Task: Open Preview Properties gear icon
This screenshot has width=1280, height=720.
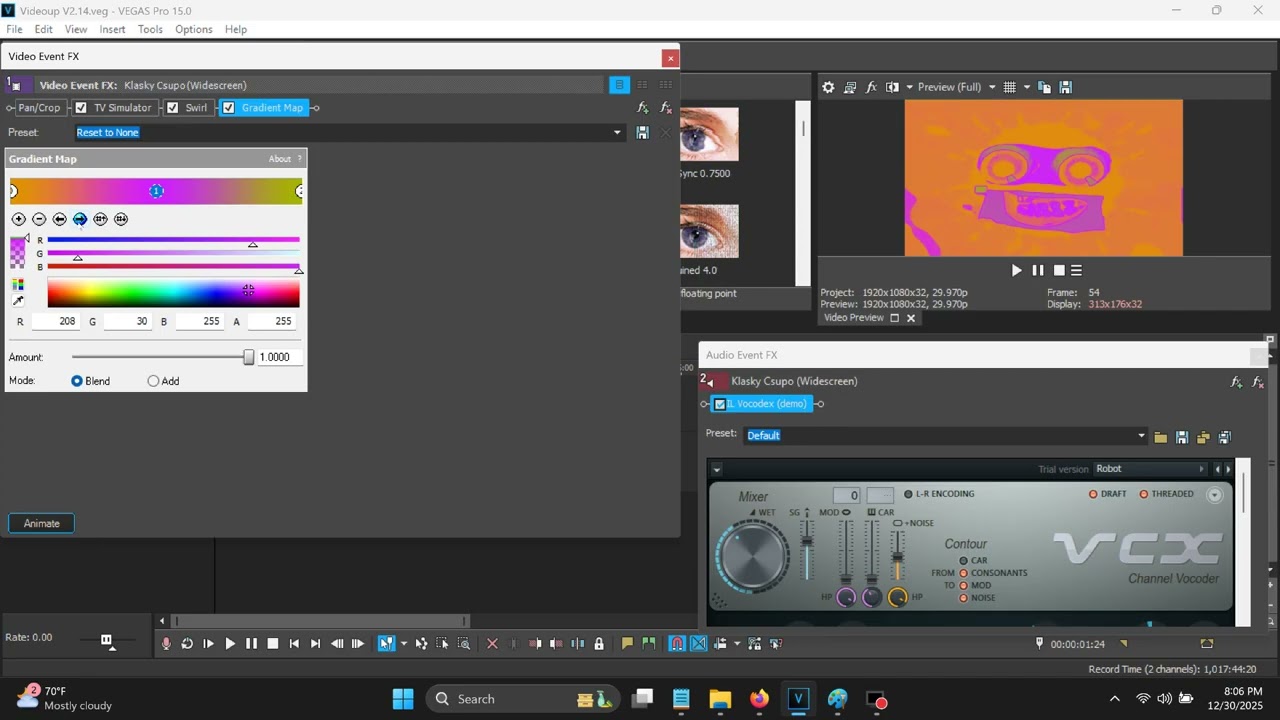Action: (x=828, y=87)
